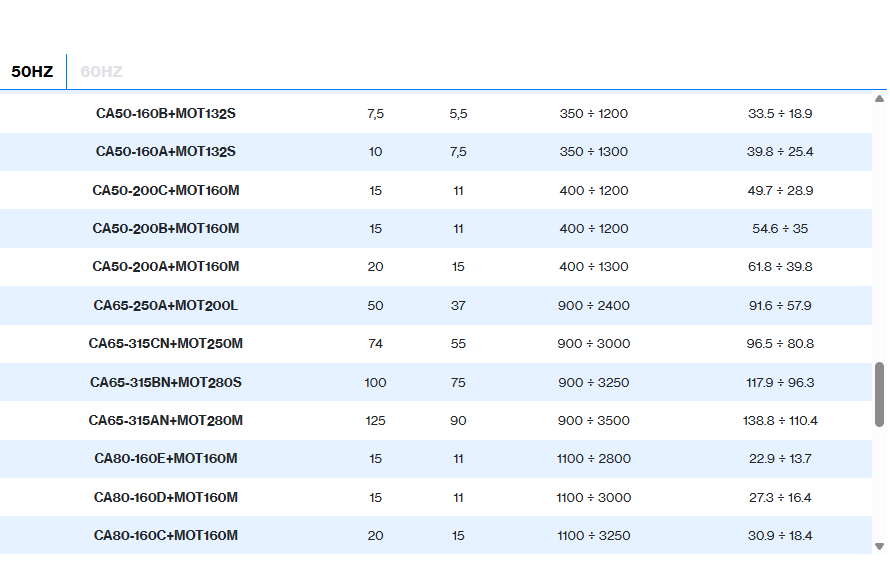Click the CA65-315BN+MOT280S model name
Screen dimensions: 890x565
[x=166, y=382]
